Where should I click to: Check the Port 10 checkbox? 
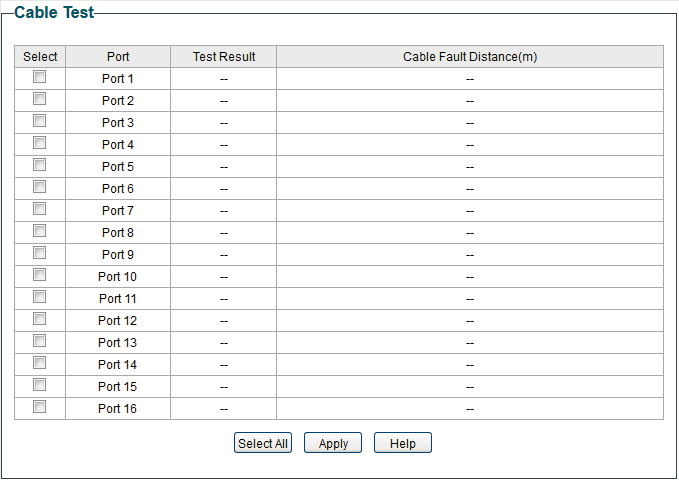40,275
